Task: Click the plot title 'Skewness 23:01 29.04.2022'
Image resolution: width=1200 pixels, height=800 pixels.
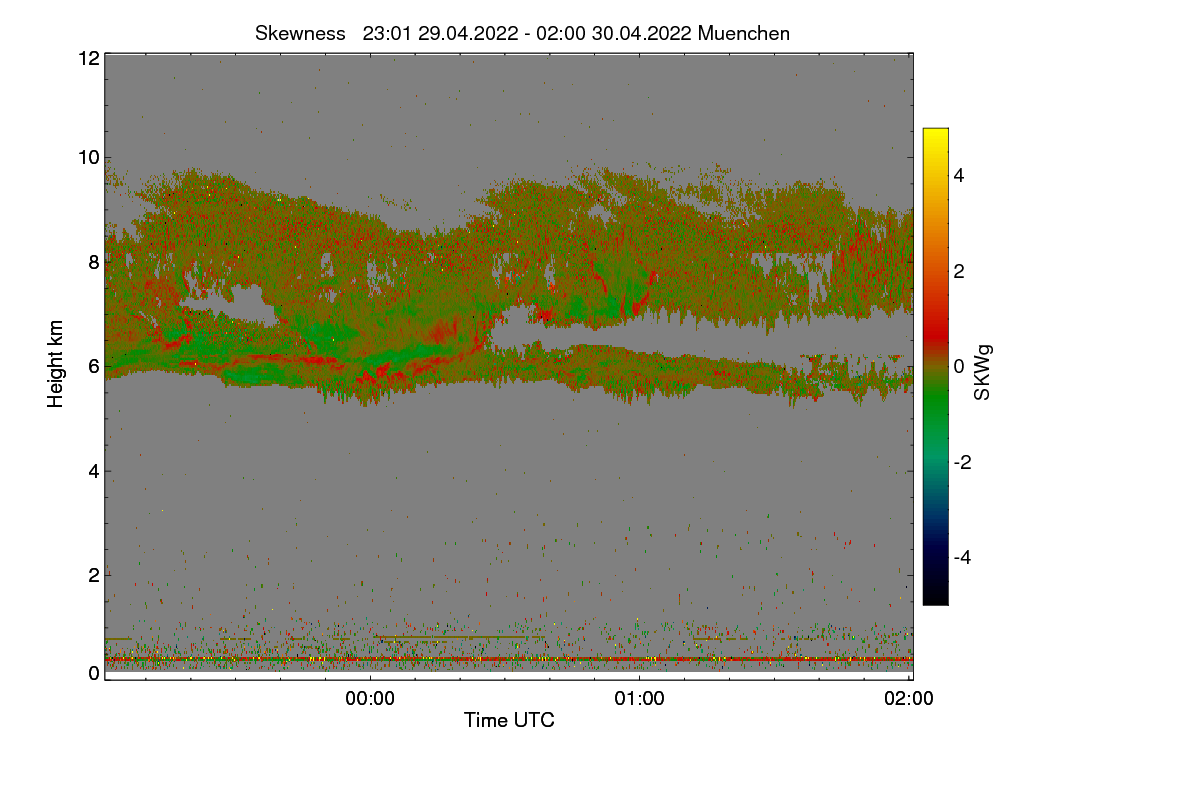Action: coord(523,33)
